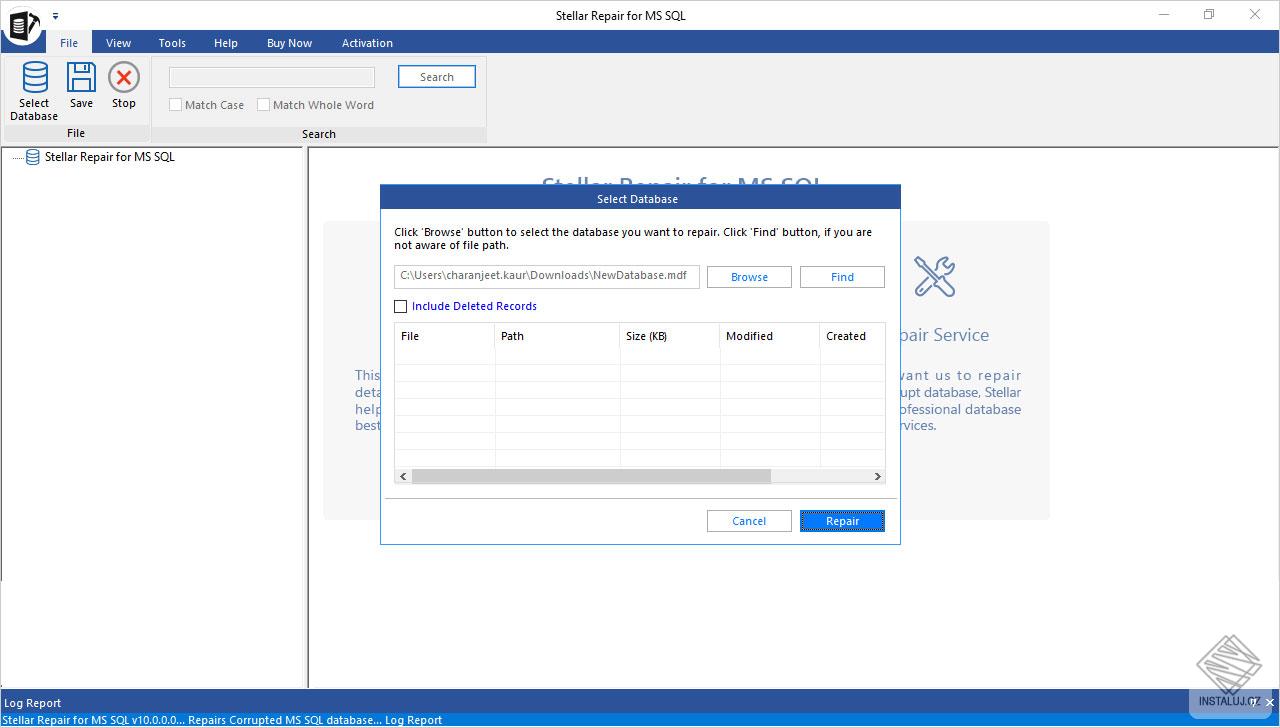This screenshot has height=728, width=1280.
Task: Click the Cancel button in dialog
Action: coord(749,521)
